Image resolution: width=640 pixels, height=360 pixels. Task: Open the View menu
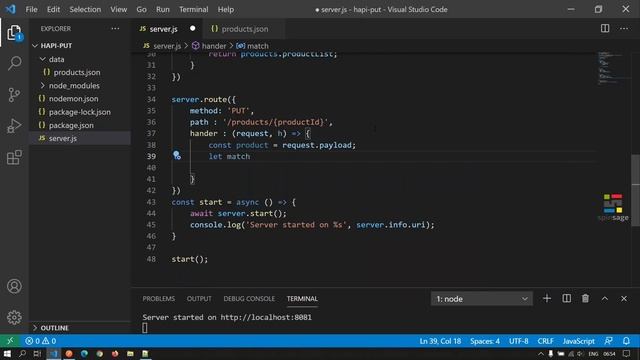tap(118, 9)
